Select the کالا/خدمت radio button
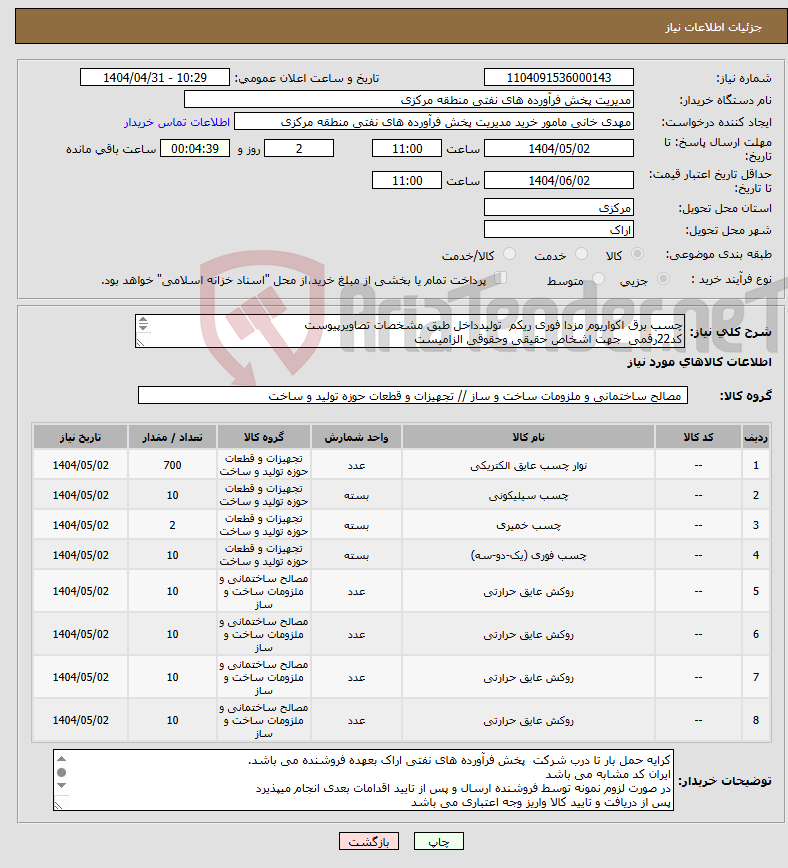Image resolution: width=788 pixels, height=868 pixels. 509,254
